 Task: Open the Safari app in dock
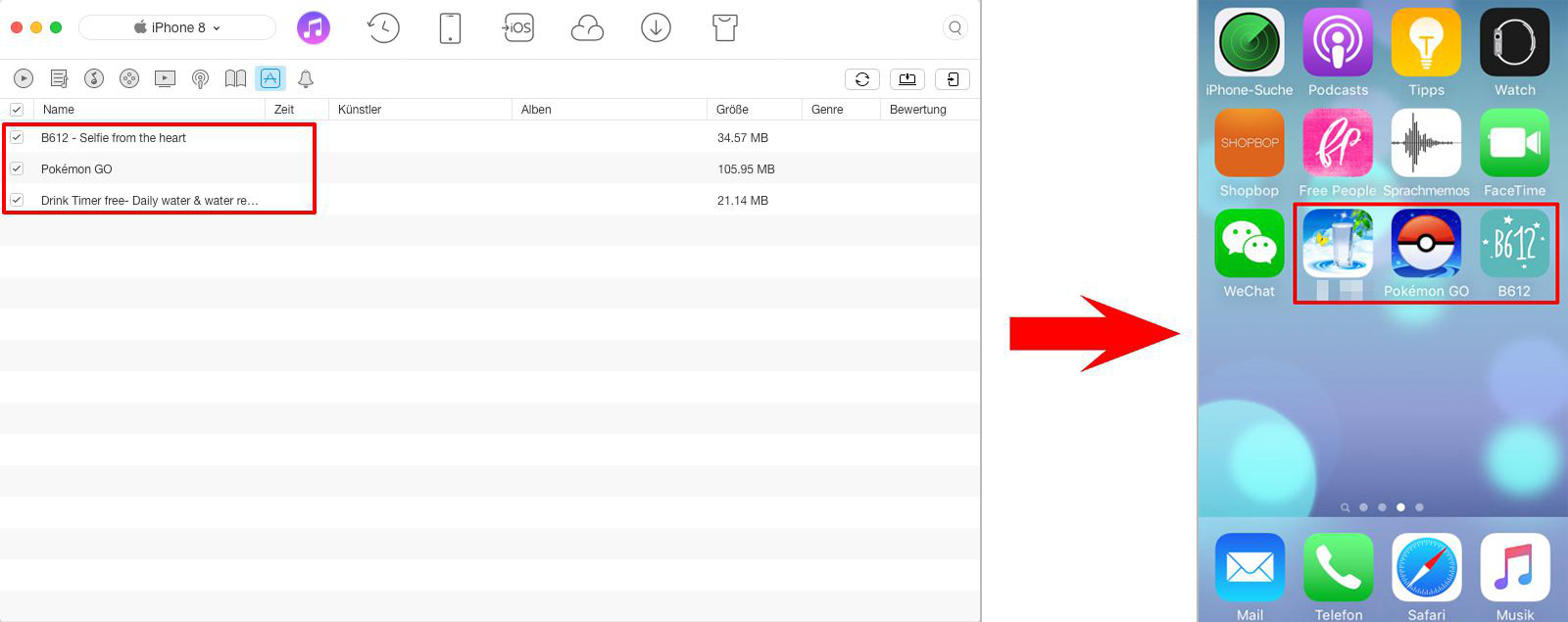point(1426,568)
